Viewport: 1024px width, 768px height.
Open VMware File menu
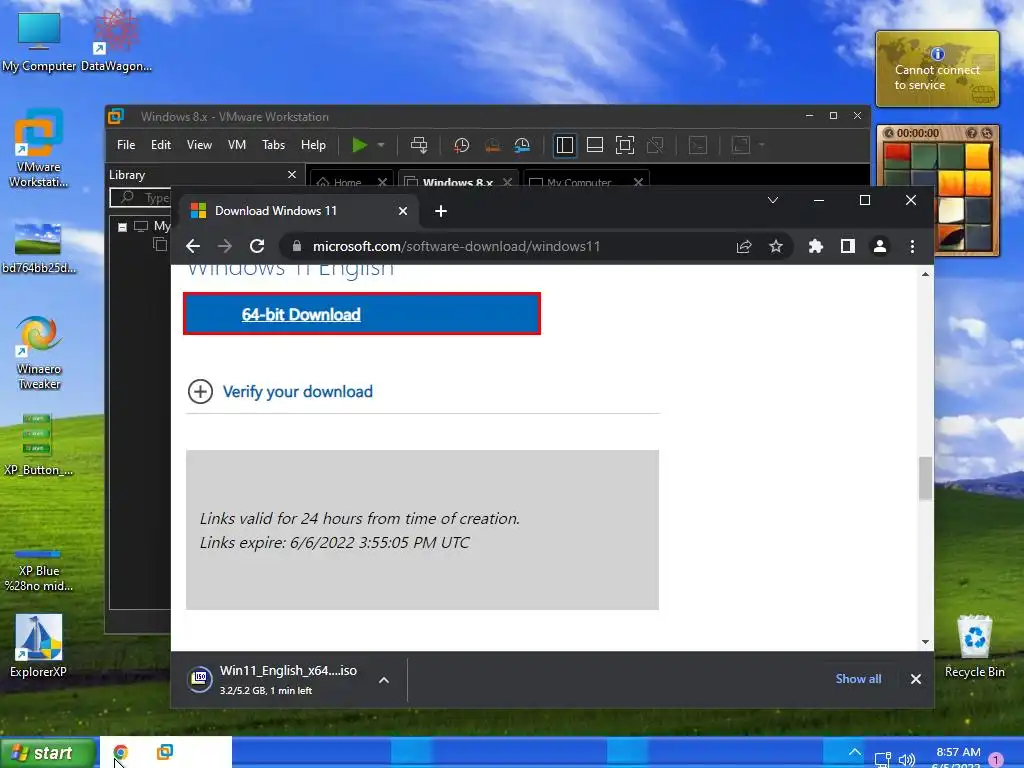pos(126,145)
